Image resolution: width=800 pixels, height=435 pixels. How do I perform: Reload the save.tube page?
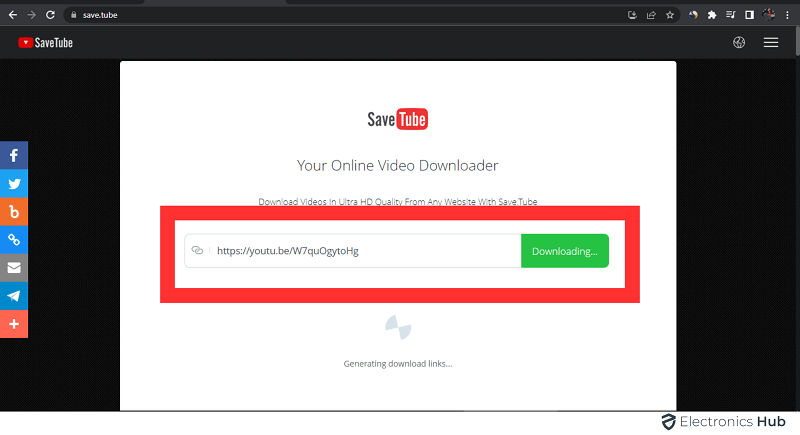click(50, 15)
